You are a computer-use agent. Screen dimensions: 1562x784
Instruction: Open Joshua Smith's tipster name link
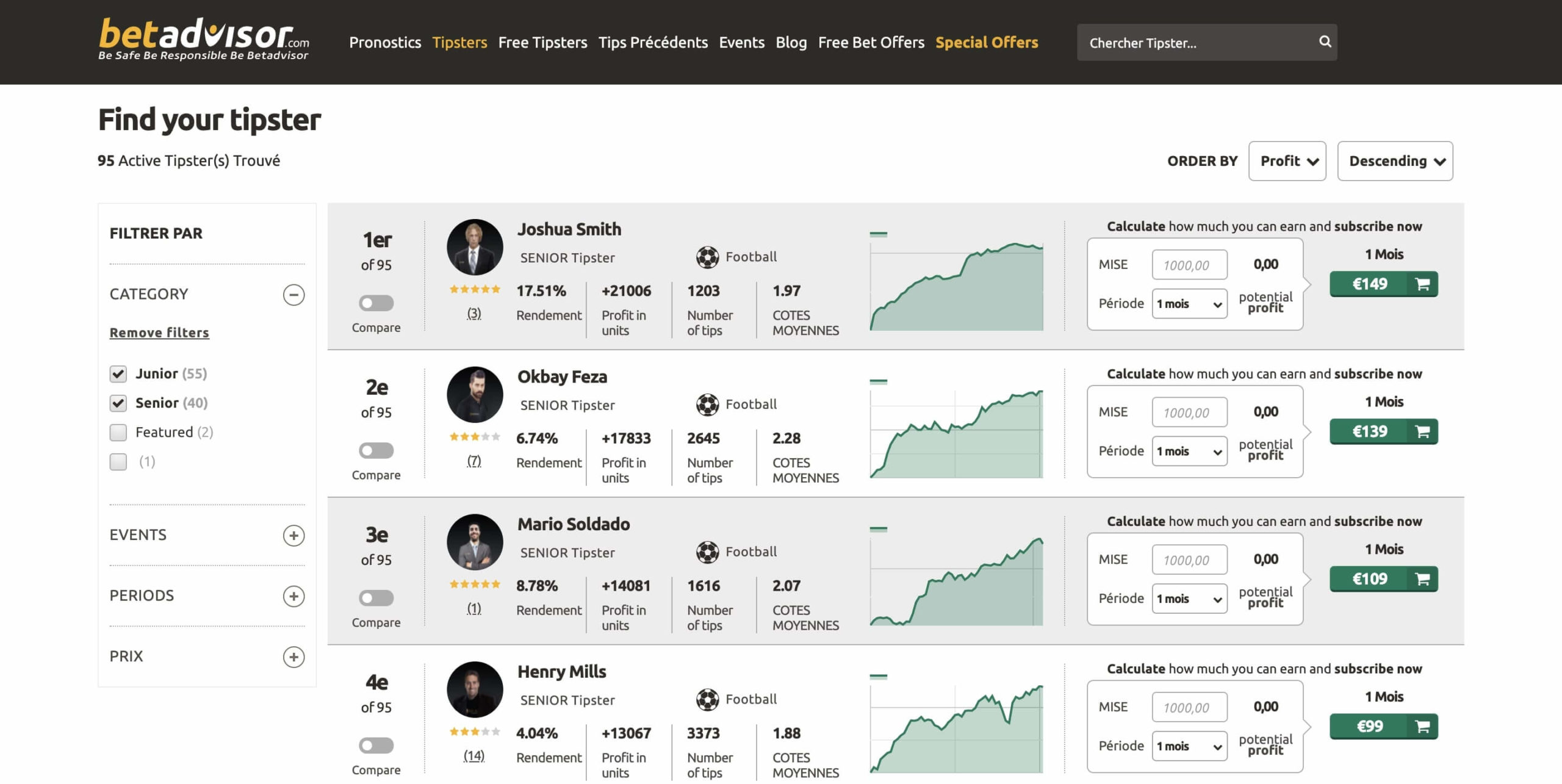point(569,229)
